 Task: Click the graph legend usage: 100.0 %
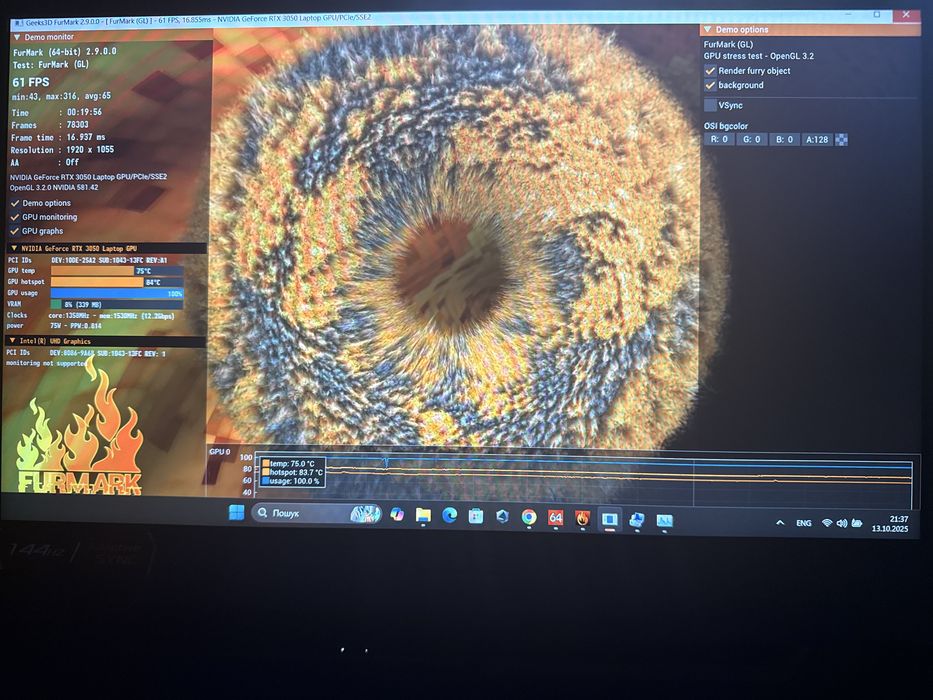[x=292, y=481]
